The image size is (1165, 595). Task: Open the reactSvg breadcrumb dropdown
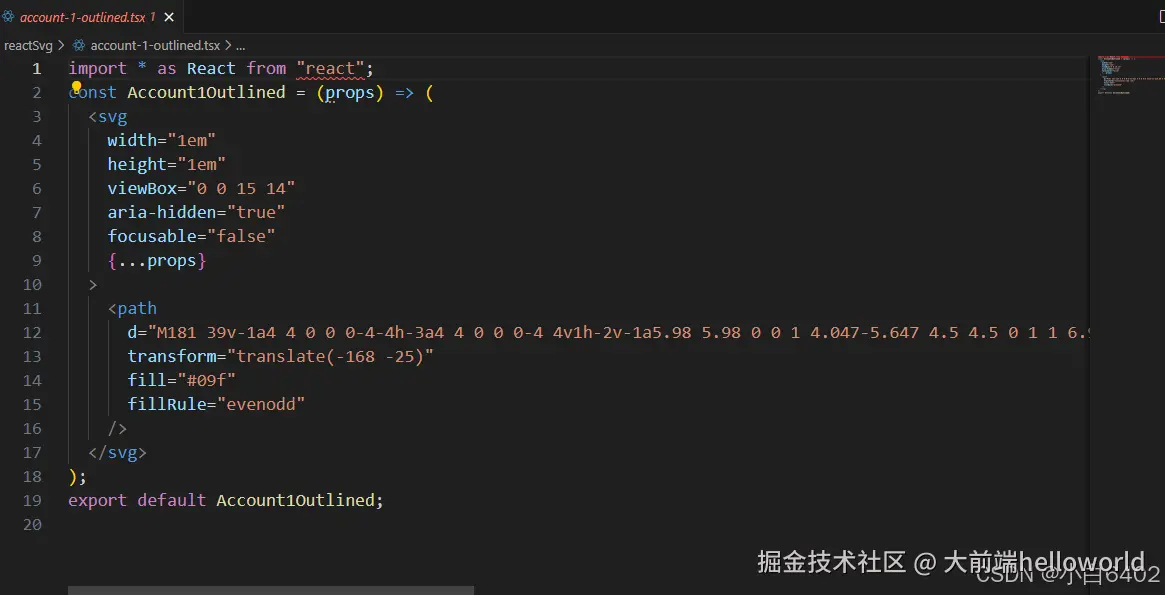28,44
